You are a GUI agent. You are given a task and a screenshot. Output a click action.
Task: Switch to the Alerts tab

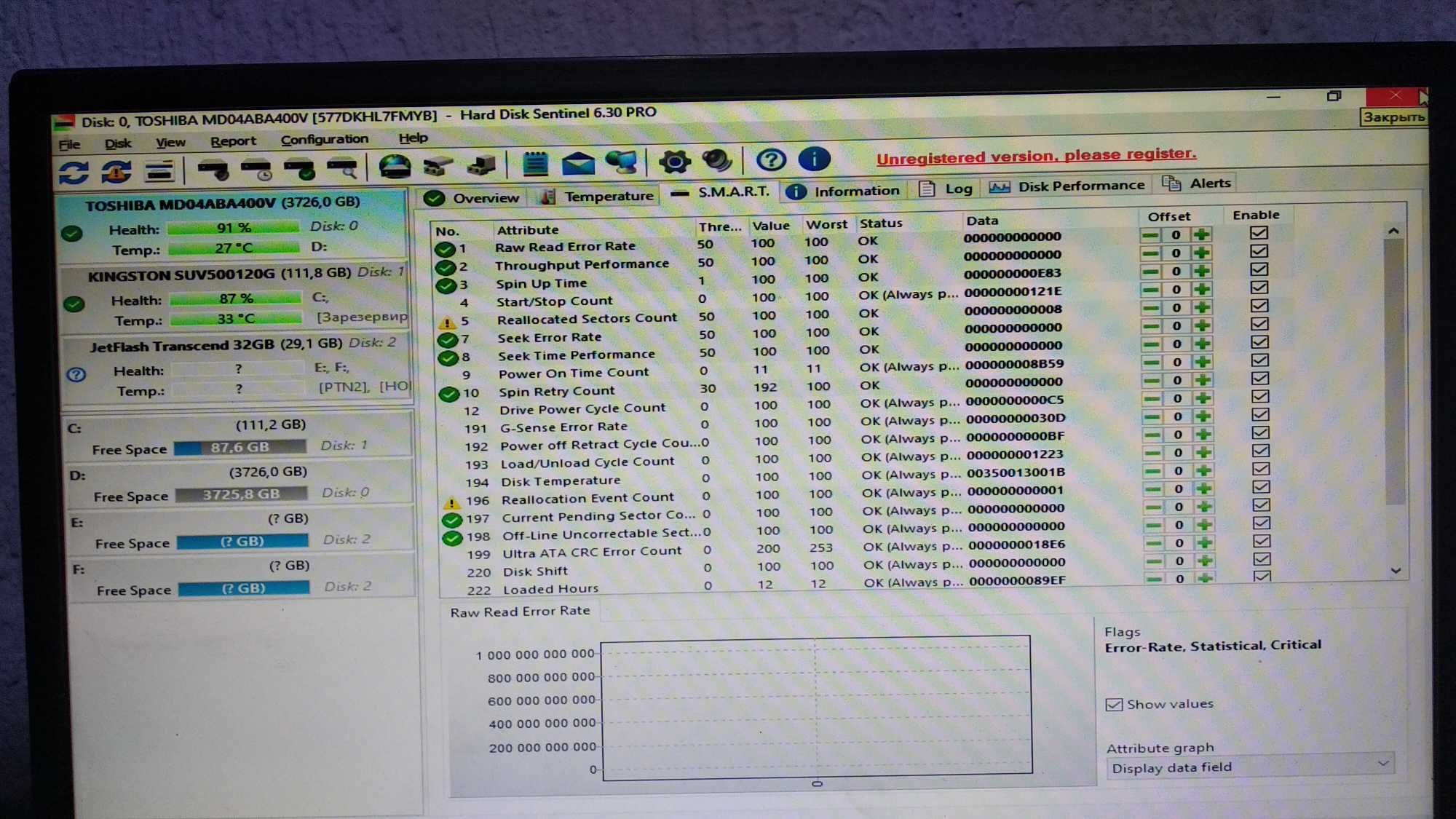pos(1197,183)
